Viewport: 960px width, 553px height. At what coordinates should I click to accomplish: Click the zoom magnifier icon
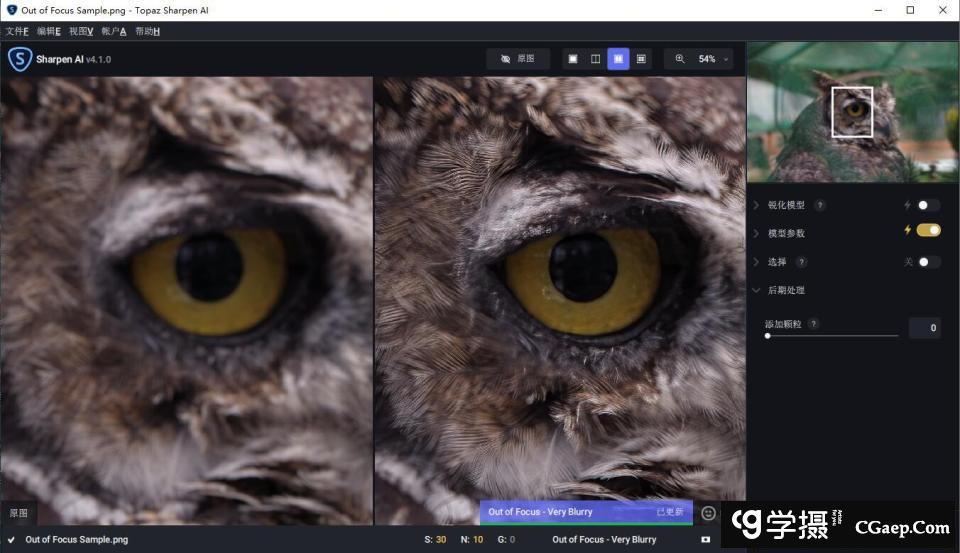pos(680,59)
